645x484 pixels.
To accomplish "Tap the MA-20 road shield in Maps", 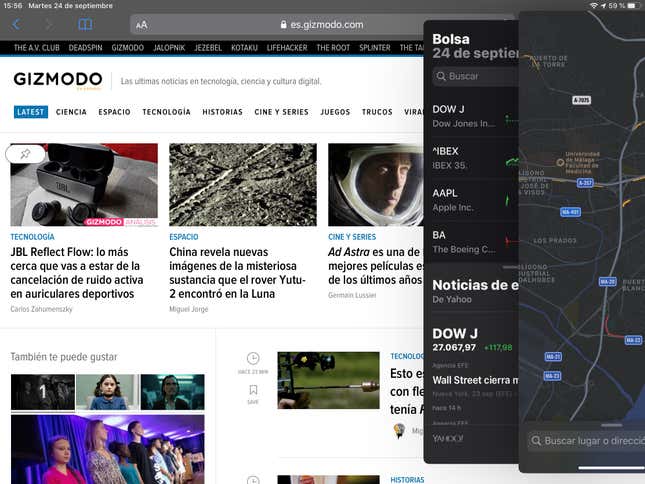I will coord(608,282).
